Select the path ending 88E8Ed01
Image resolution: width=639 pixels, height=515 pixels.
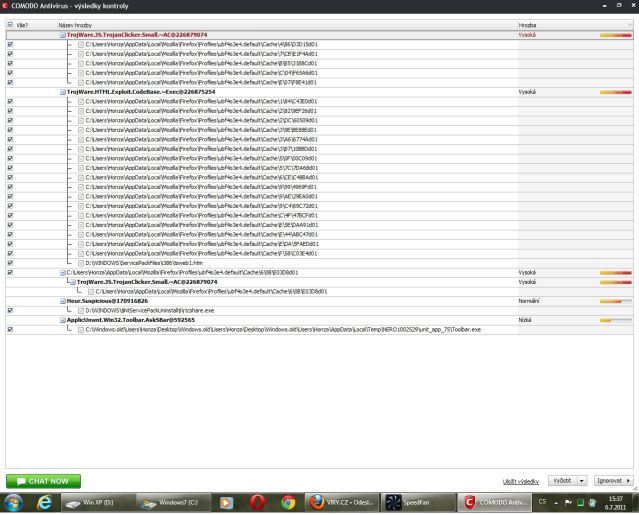[x=201, y=130]
